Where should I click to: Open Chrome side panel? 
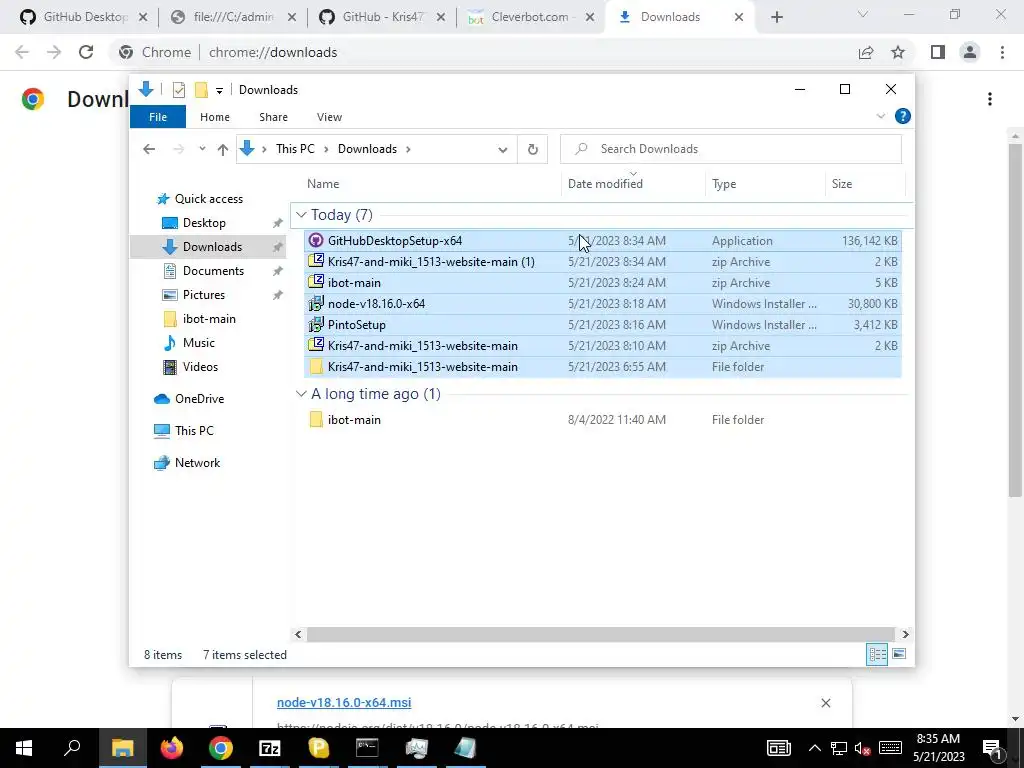point(938,52)
